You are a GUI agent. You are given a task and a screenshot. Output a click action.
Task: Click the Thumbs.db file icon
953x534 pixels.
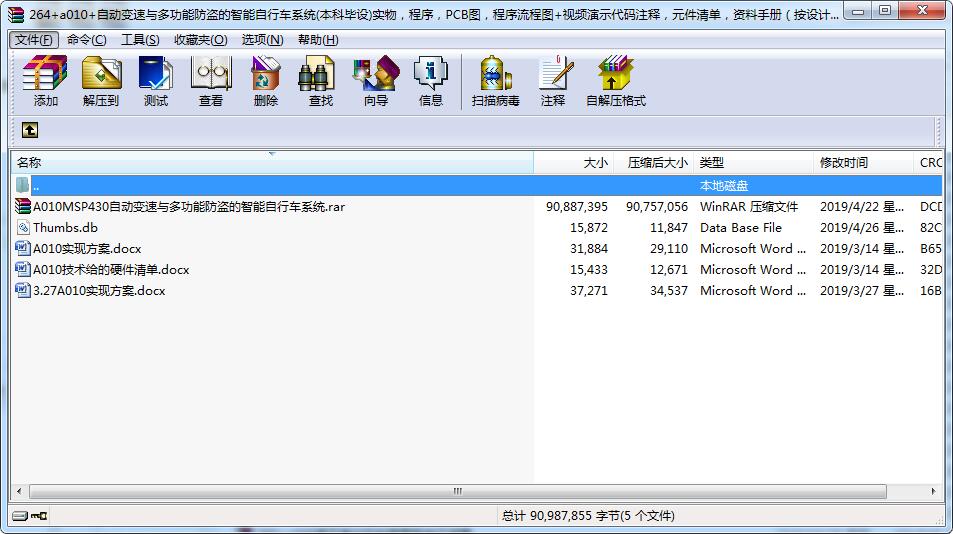point(22,228)
